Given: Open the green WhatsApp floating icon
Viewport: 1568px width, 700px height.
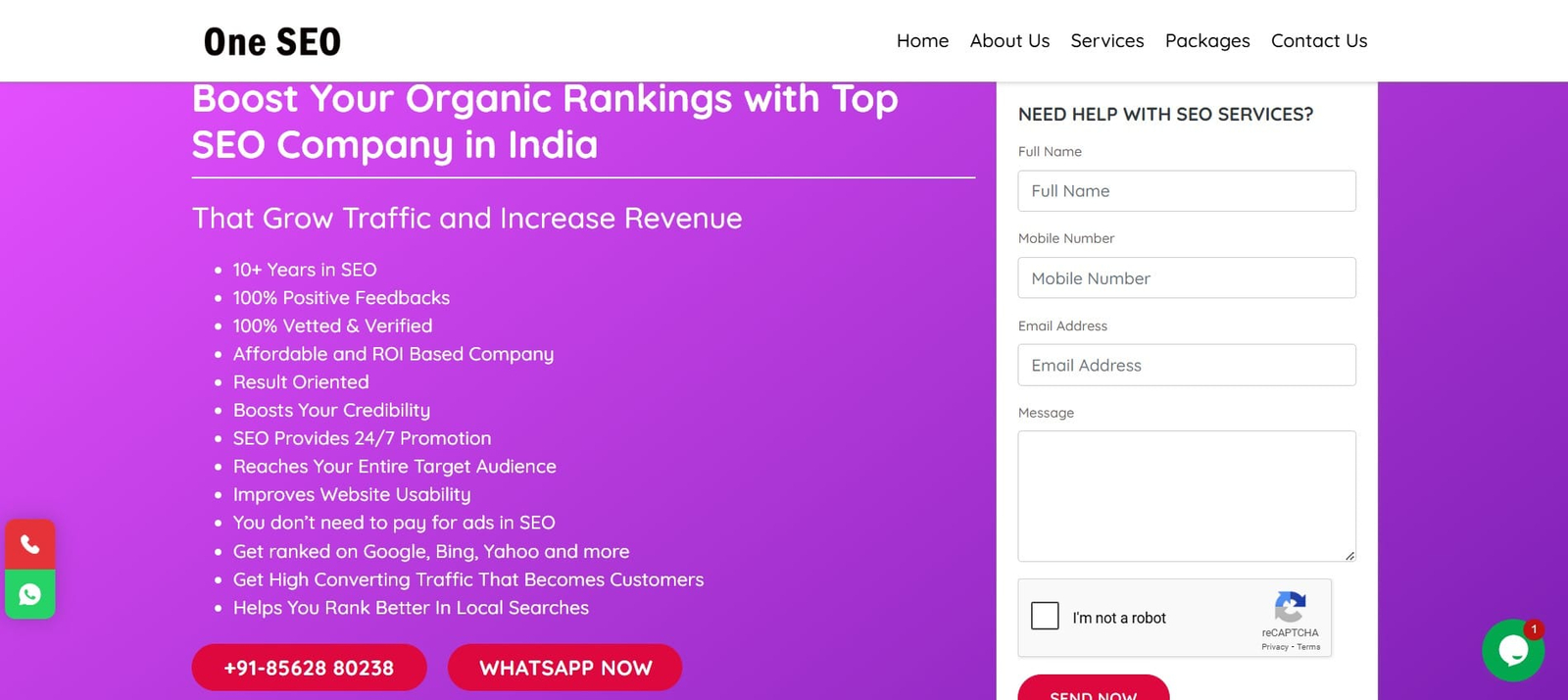Looking at the screenshot, I should coord(30,594).
